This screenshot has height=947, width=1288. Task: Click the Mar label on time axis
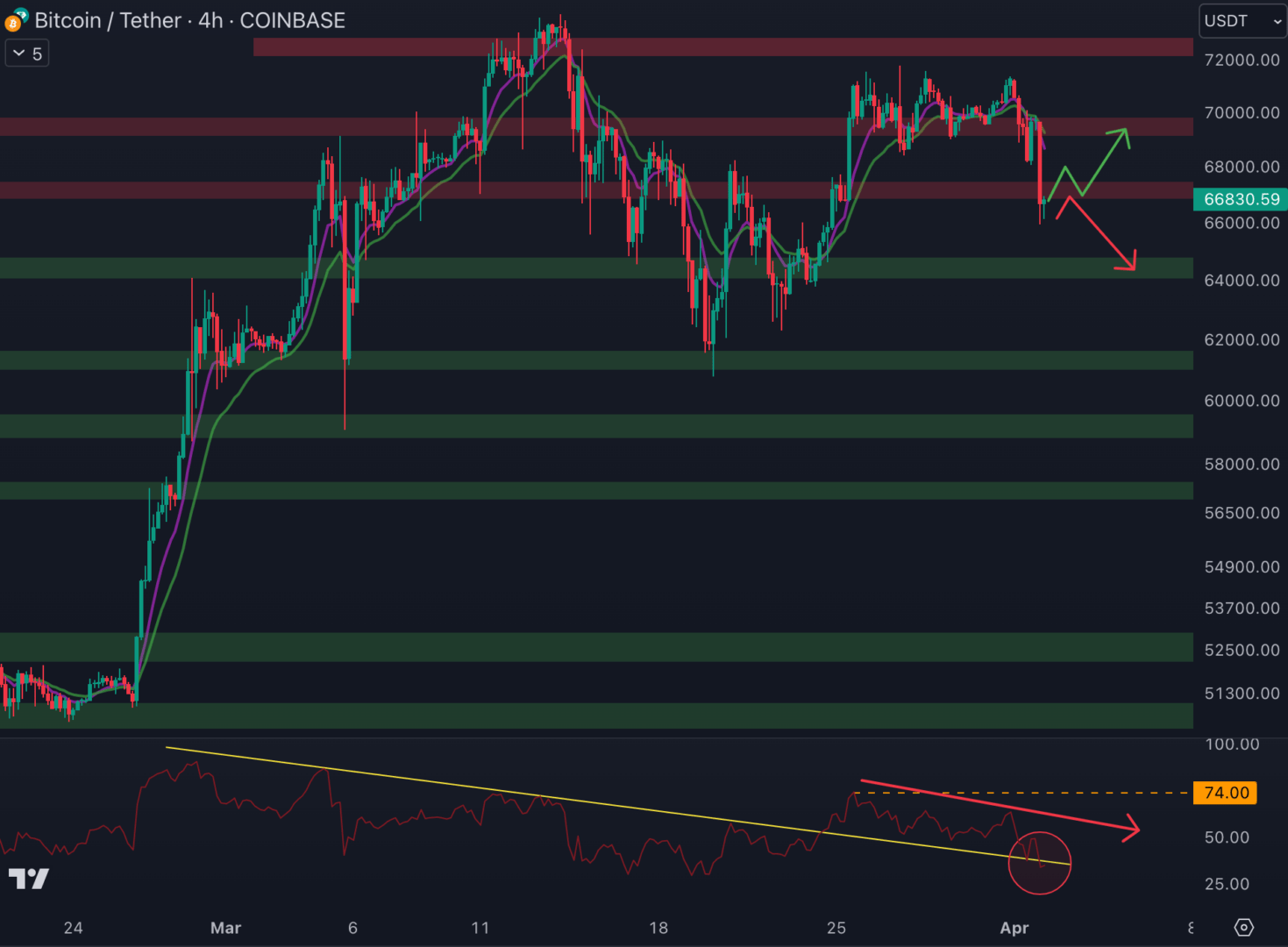225,928
